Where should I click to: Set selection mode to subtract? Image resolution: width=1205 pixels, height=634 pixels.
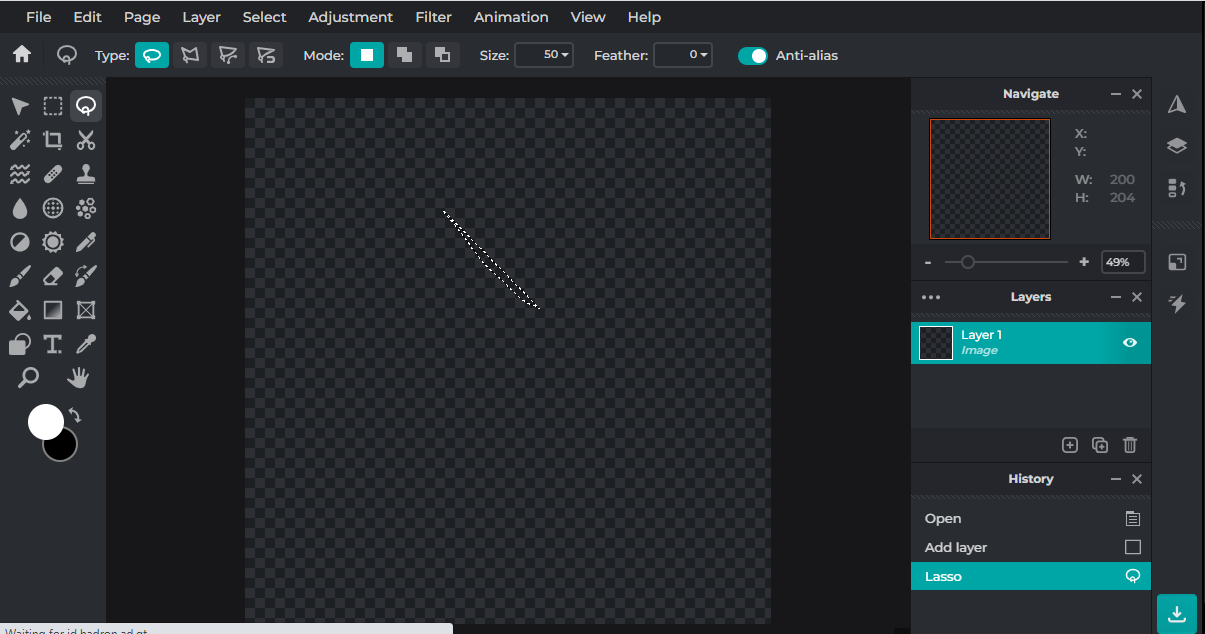(443, 55)
